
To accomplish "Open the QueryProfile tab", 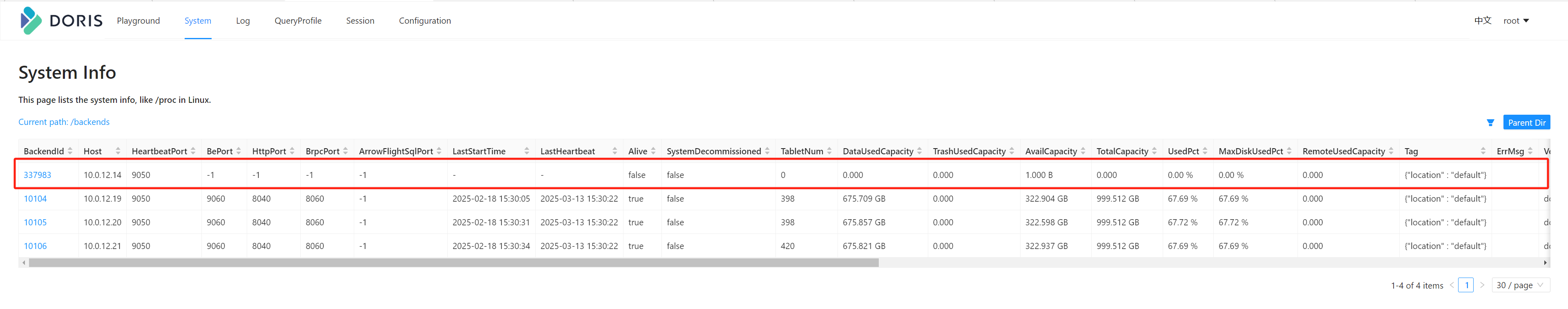I will click(298, 21).
